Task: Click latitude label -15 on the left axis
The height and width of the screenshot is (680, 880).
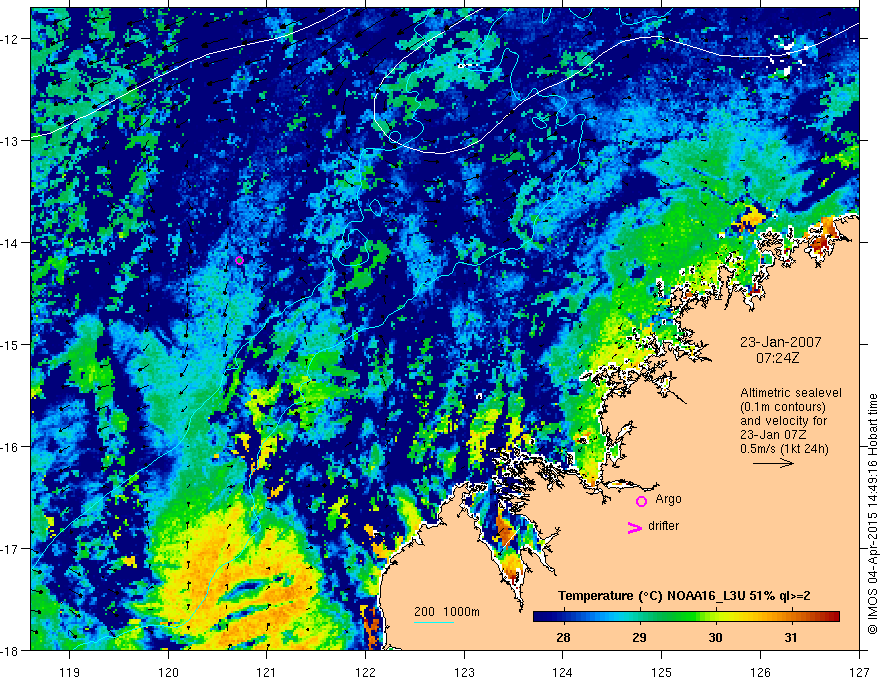Action: pos(10,344)
